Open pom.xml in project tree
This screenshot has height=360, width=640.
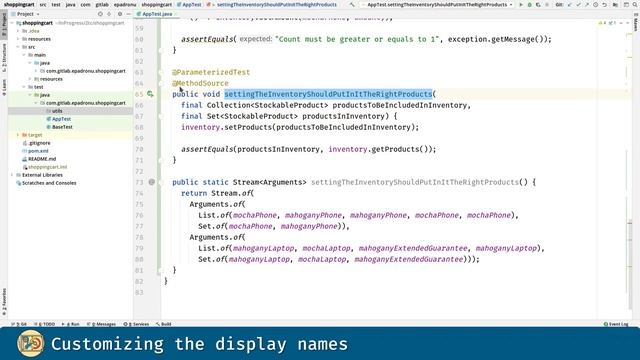(x=38, y=151)
